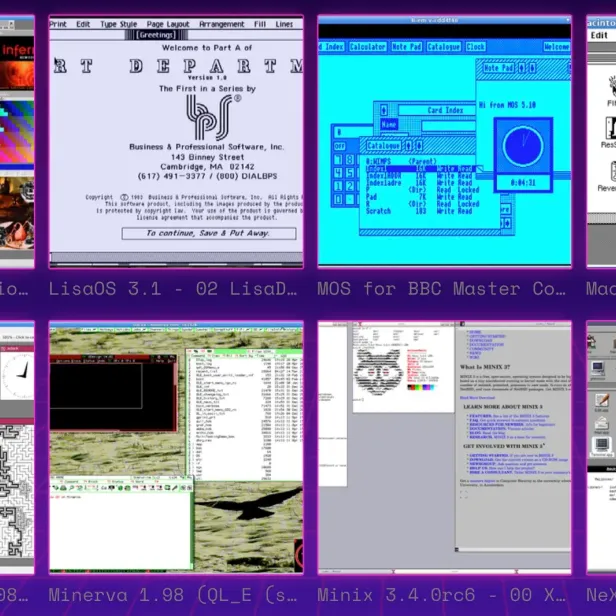Click the [Greetings] window title in LisaOS
The image size is (616, 616).
pos(156,35)
